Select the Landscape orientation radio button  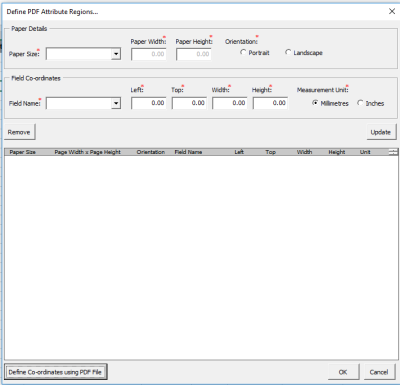pyautogui.click(x=288, y=52)
